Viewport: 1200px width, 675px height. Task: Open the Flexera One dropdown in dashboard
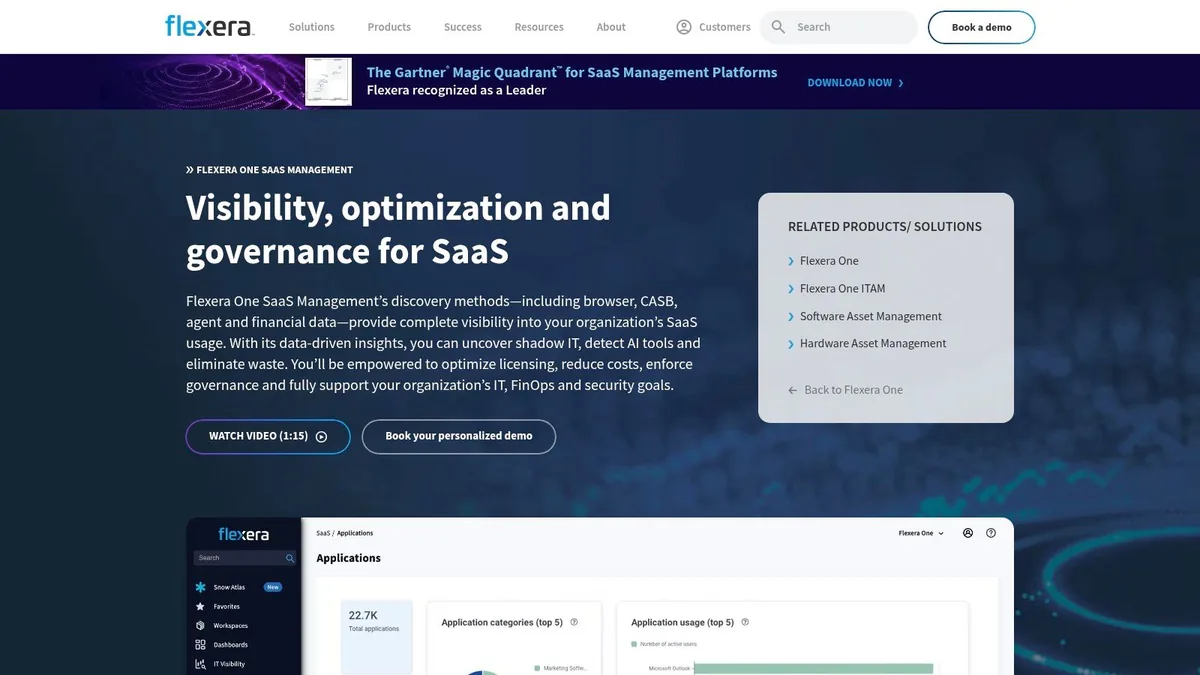click(x=921, y=533)
